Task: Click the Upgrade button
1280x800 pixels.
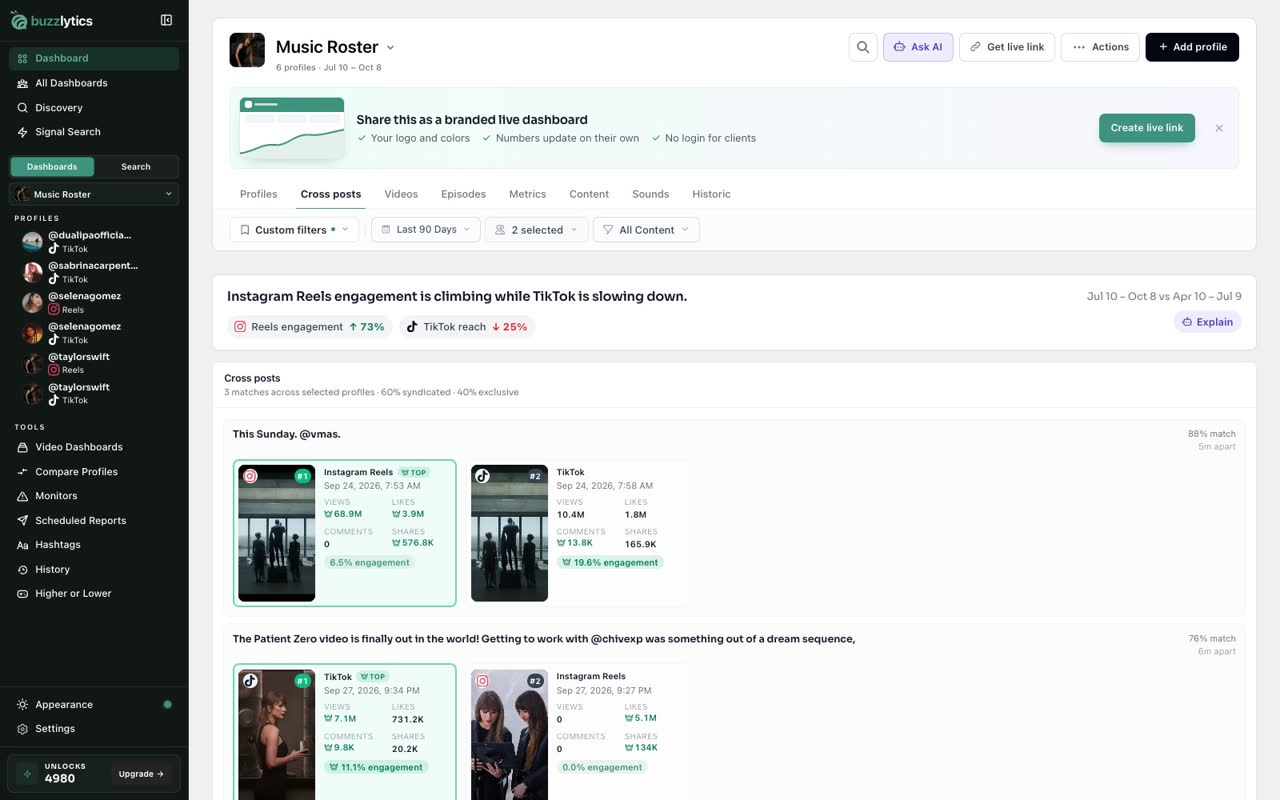Action: pyautogui.click(x=141, y=774)
